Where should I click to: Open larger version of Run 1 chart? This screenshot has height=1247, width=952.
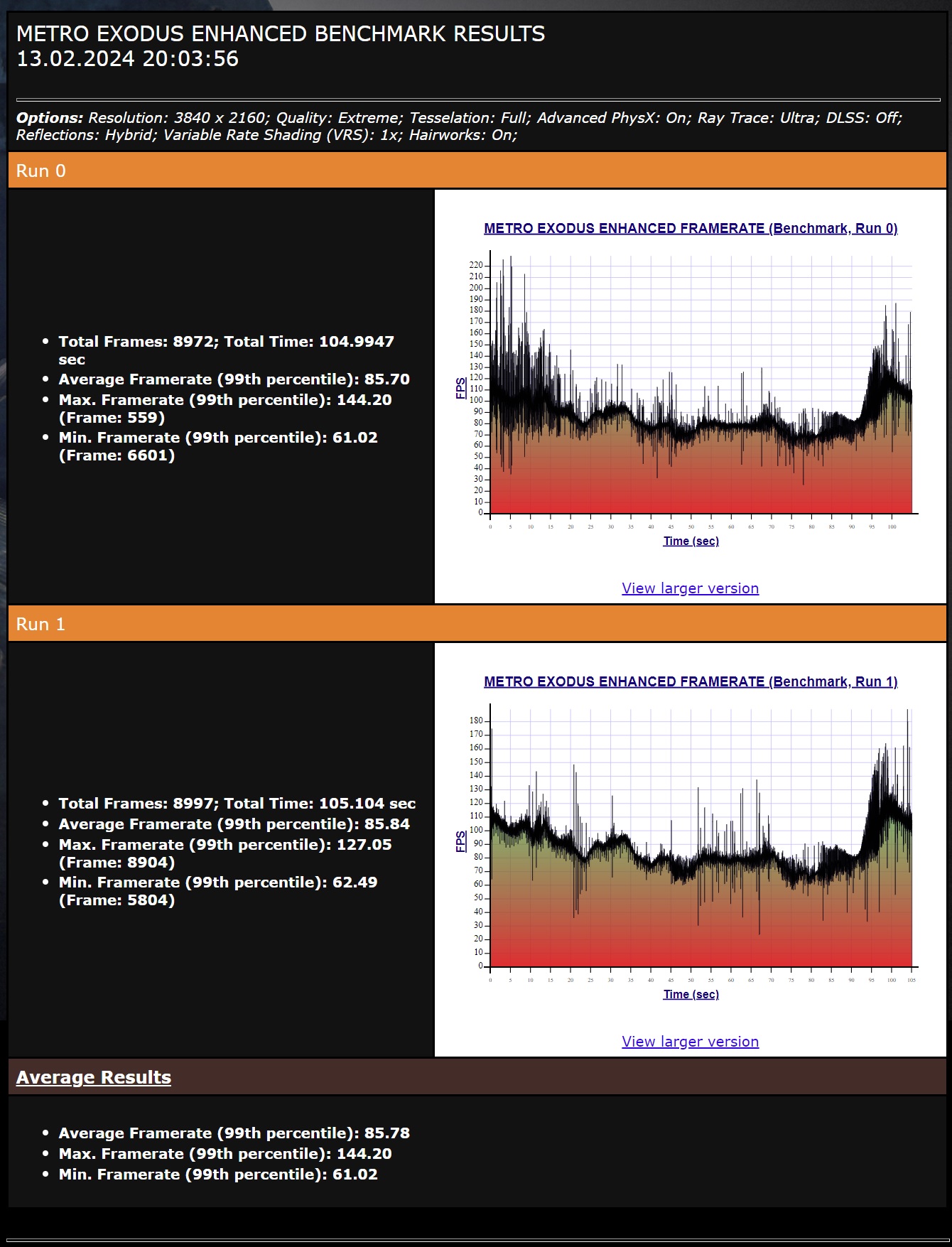coord(690,1042)
